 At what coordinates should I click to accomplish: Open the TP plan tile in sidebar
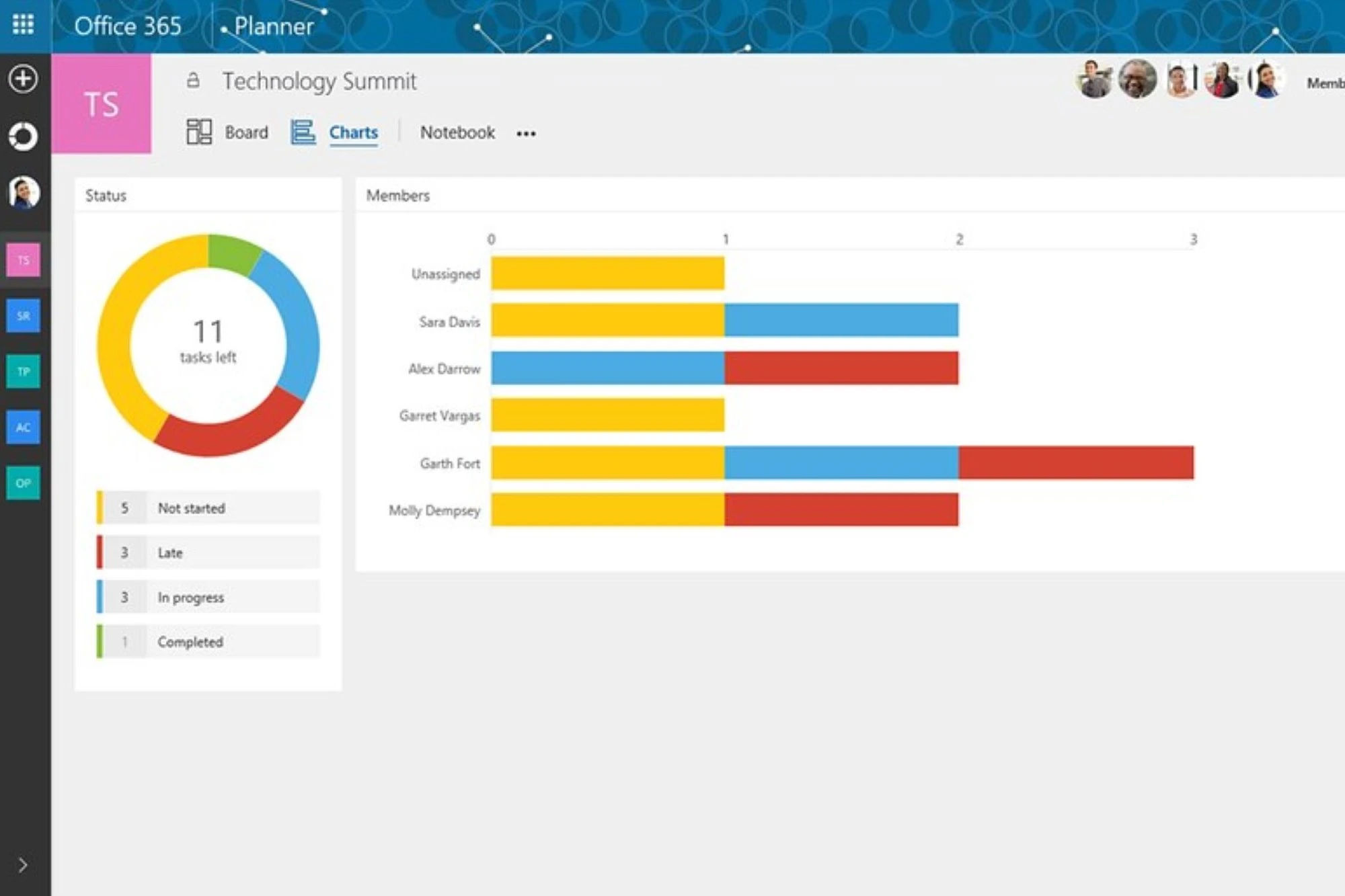coord(24,372)
